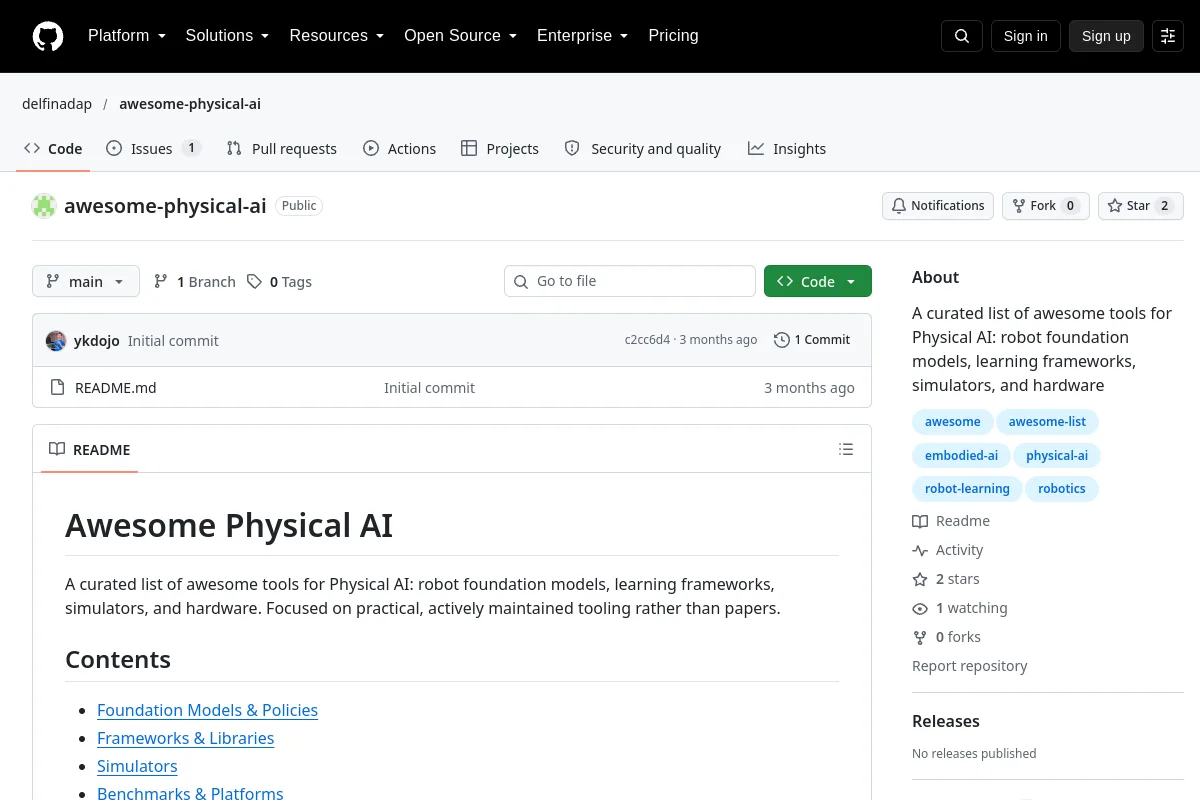This screenshot has width=1200, height=800.
Task: Jump to Frameworks & Libraries section
Action: point(185,738)
